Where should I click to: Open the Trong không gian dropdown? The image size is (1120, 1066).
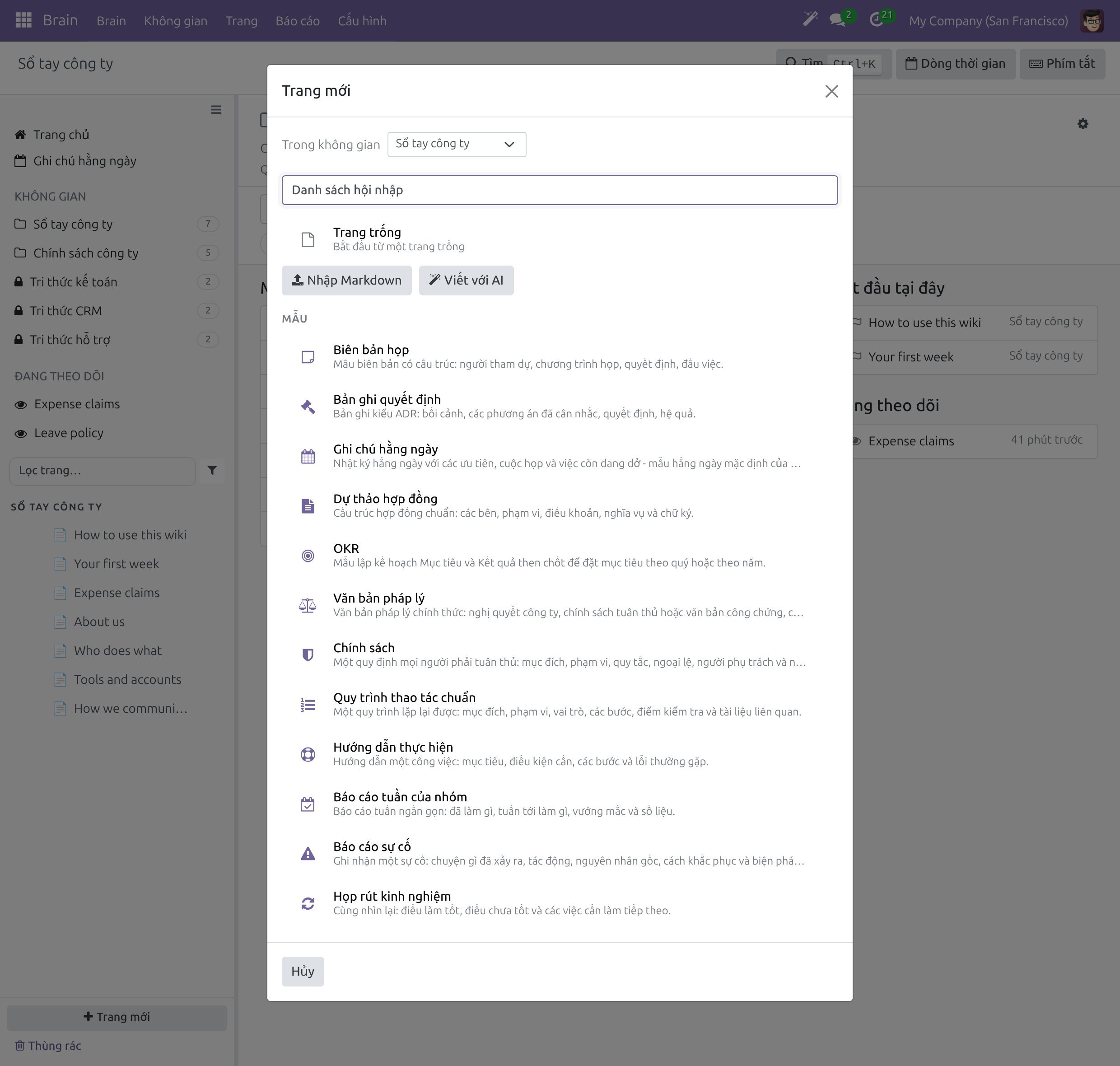point(456,145)
